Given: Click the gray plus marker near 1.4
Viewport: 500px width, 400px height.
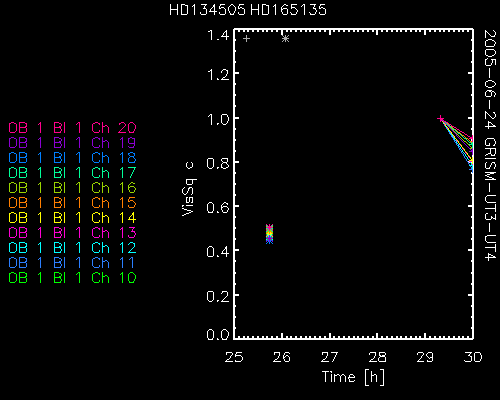Looking at the screenshot, I should [x=246, y=39].
